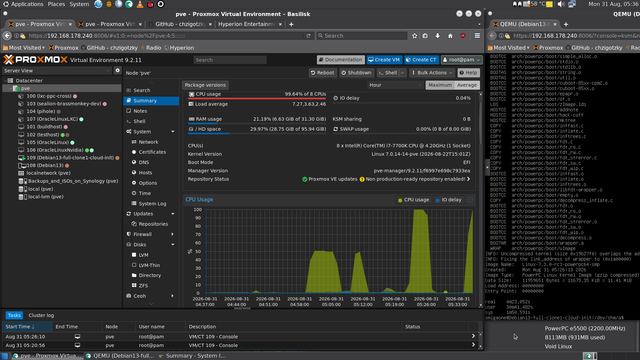
Task: Select container 100 (lxc-ppc-cross)
Action: click(49, 96)
